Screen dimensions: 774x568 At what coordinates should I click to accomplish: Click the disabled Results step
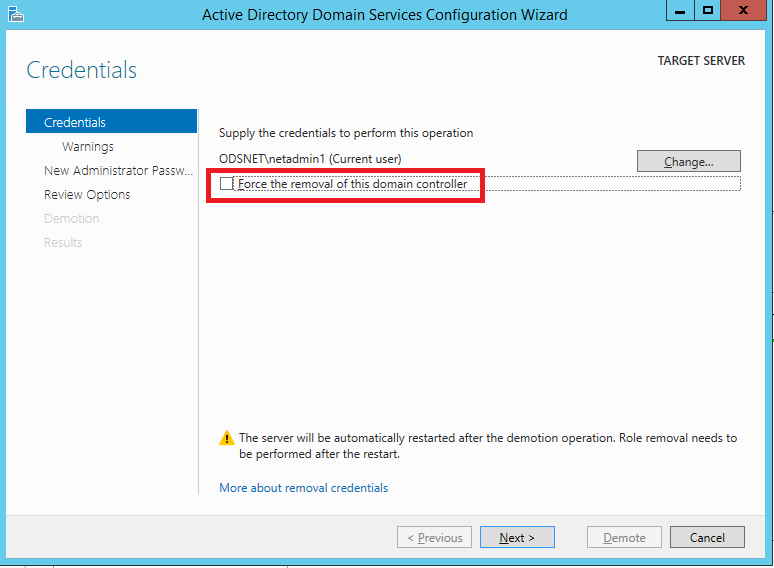[x=63, y=243]
